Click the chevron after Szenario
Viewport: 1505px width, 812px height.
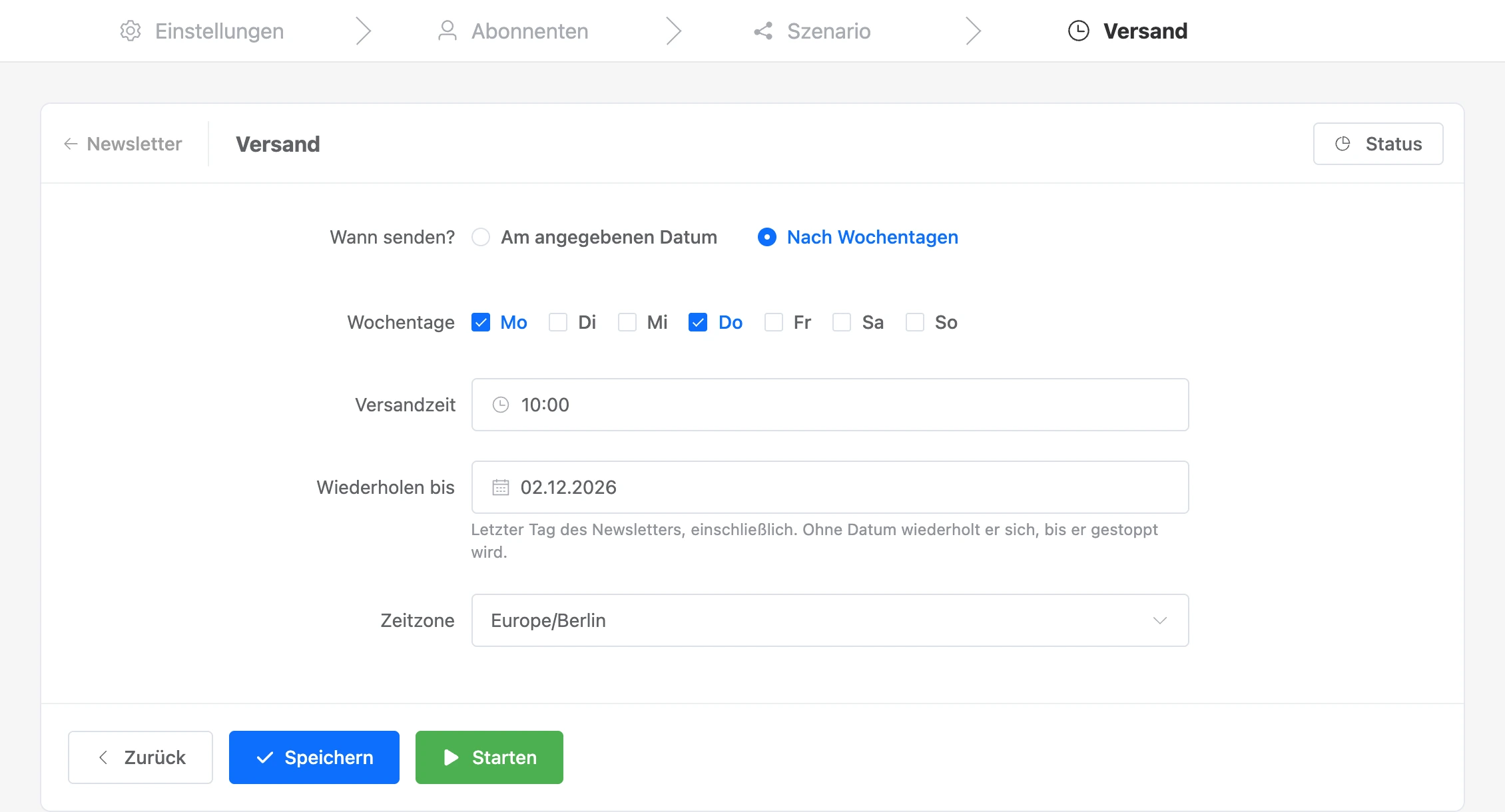974,31
